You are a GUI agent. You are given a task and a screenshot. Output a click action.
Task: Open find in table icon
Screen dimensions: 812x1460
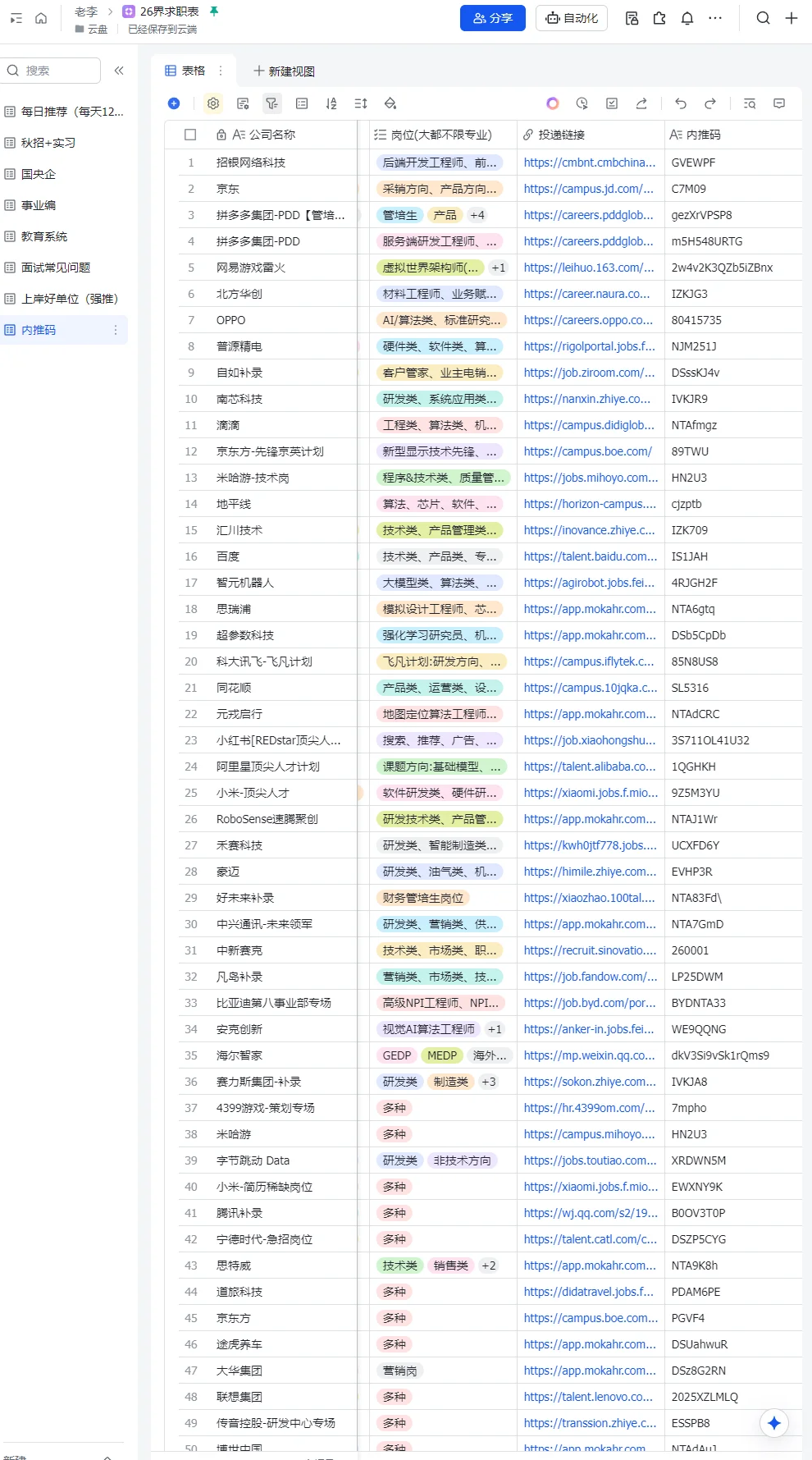click(750, 103)
